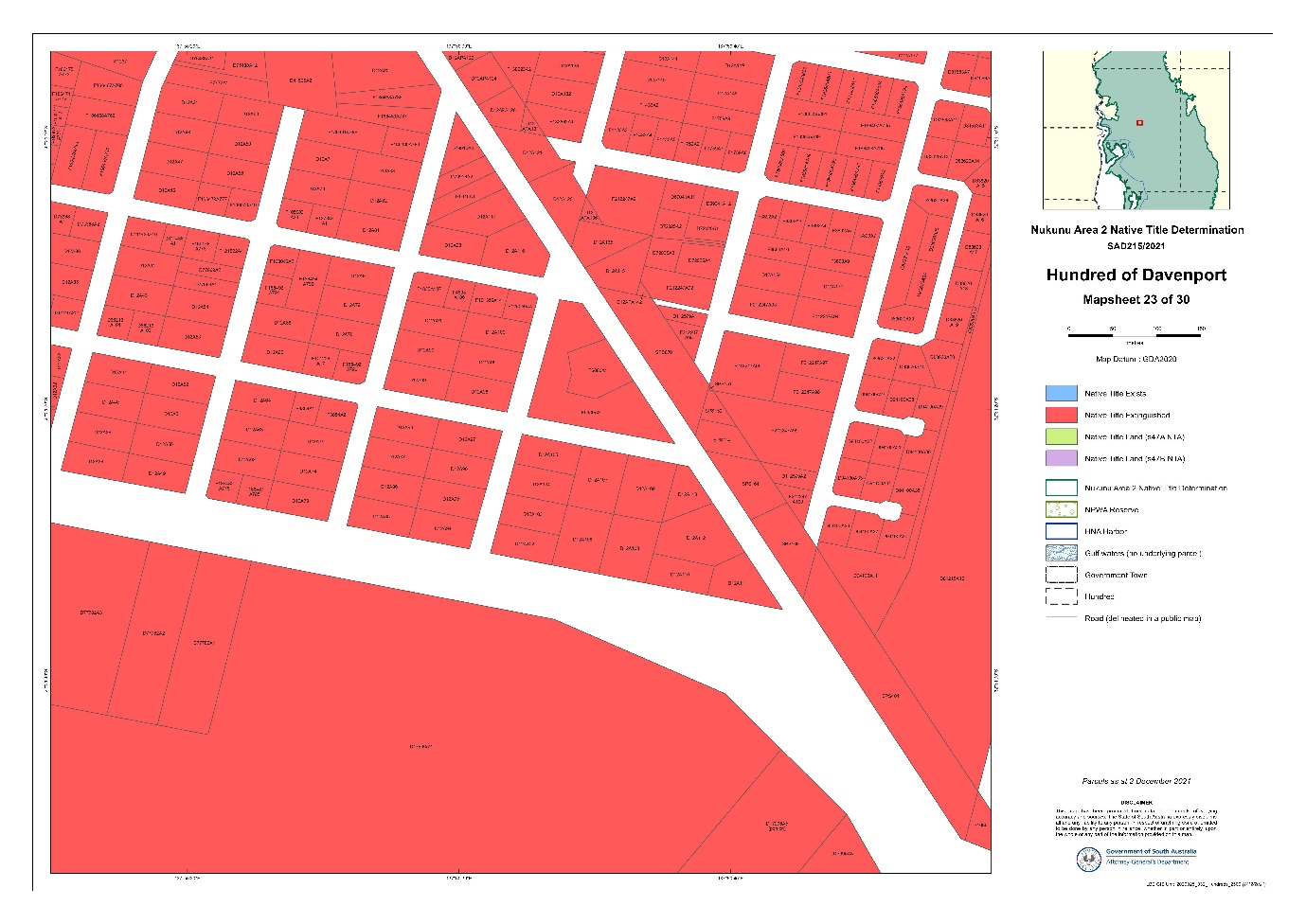Click the green s47A NTA legend swatch
The image size is (1306, 924).
tap(1062, 436)
